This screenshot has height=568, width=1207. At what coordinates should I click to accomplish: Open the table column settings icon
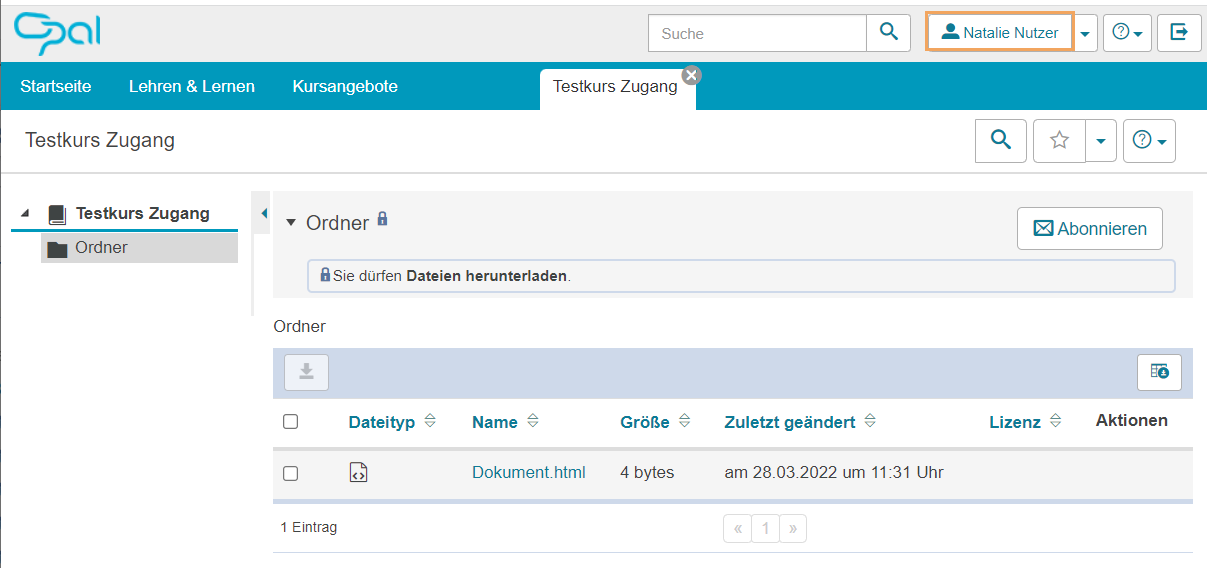pos(1159,372)
